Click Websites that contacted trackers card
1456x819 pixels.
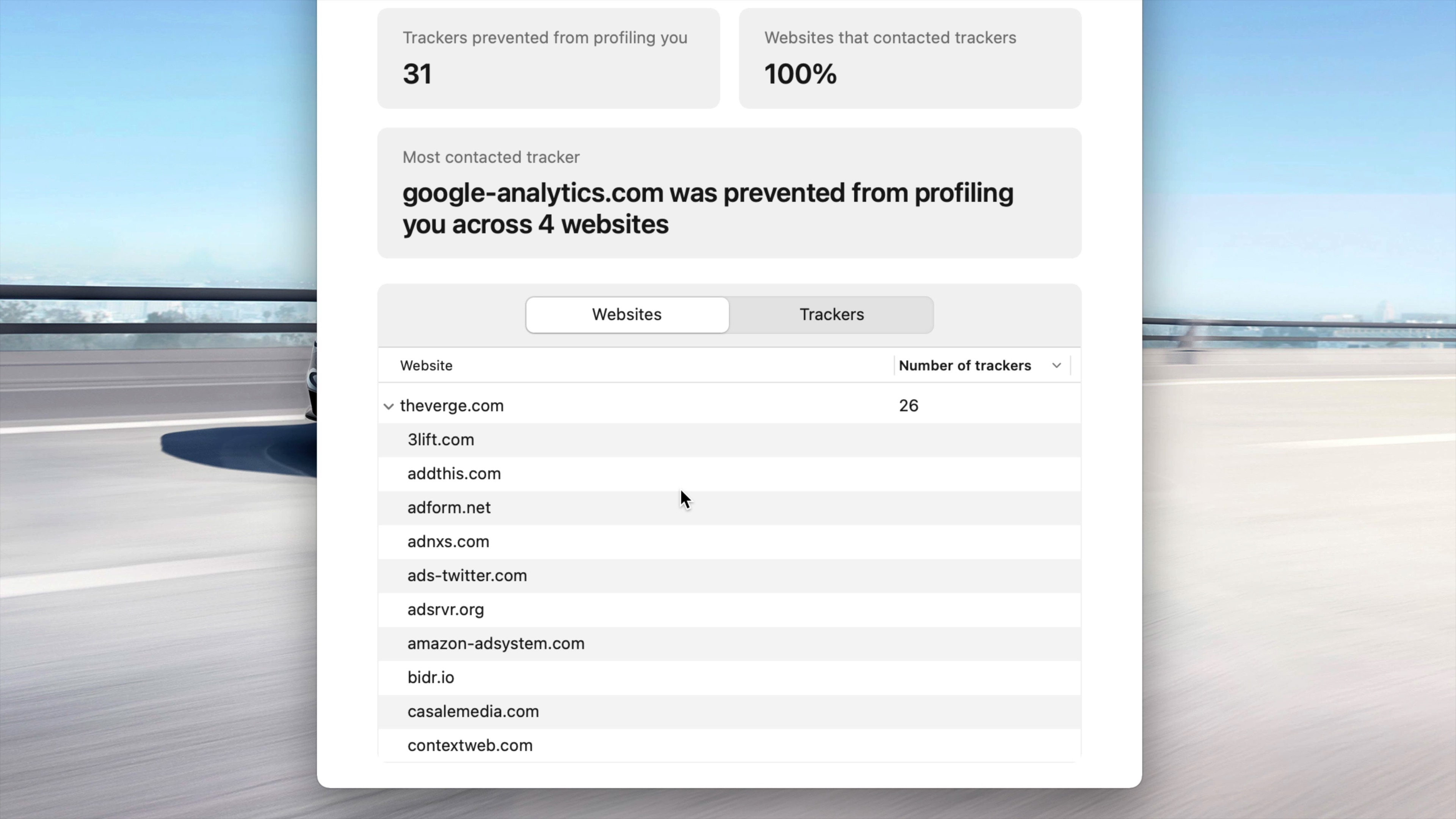pos(910,58)
